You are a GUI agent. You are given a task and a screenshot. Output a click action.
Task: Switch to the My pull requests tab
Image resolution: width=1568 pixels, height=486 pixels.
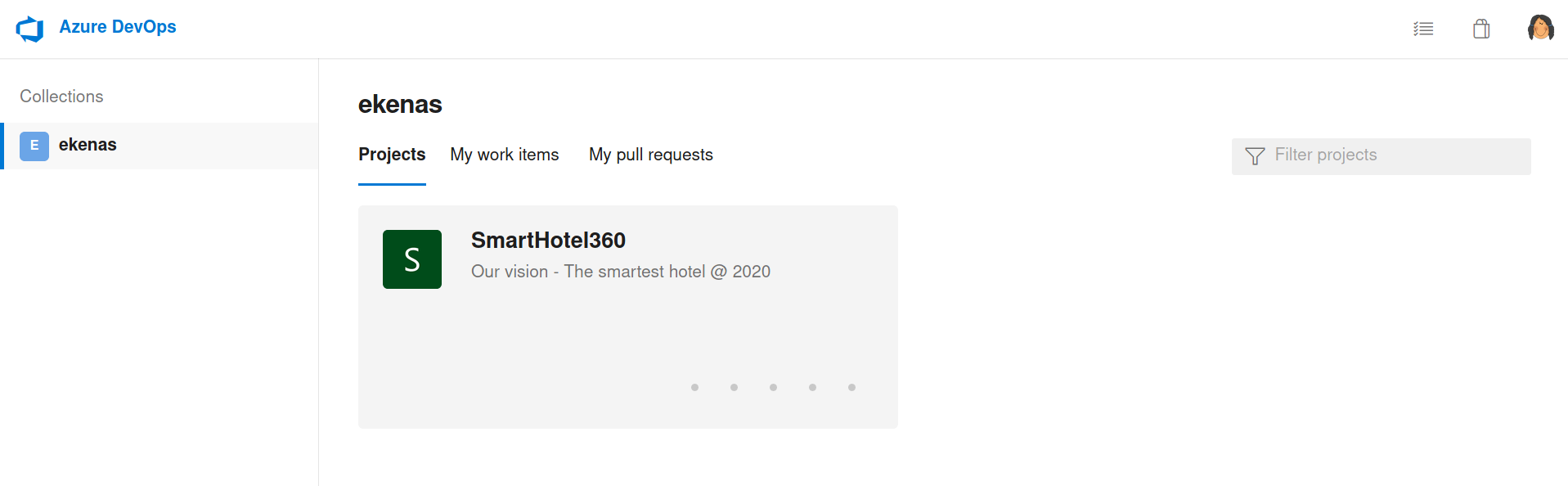[x=651, y=155]
